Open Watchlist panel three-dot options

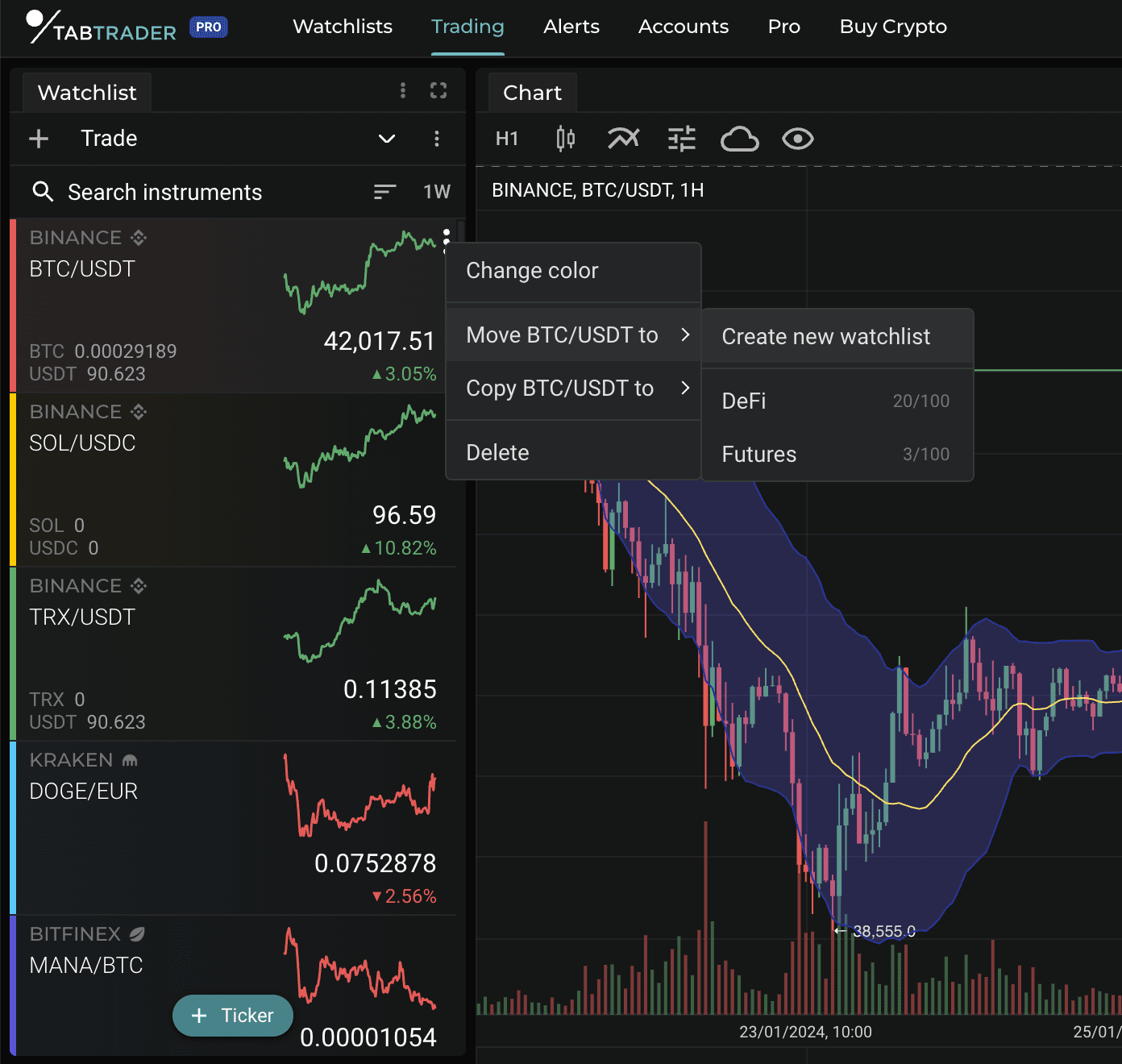point(403,90)
